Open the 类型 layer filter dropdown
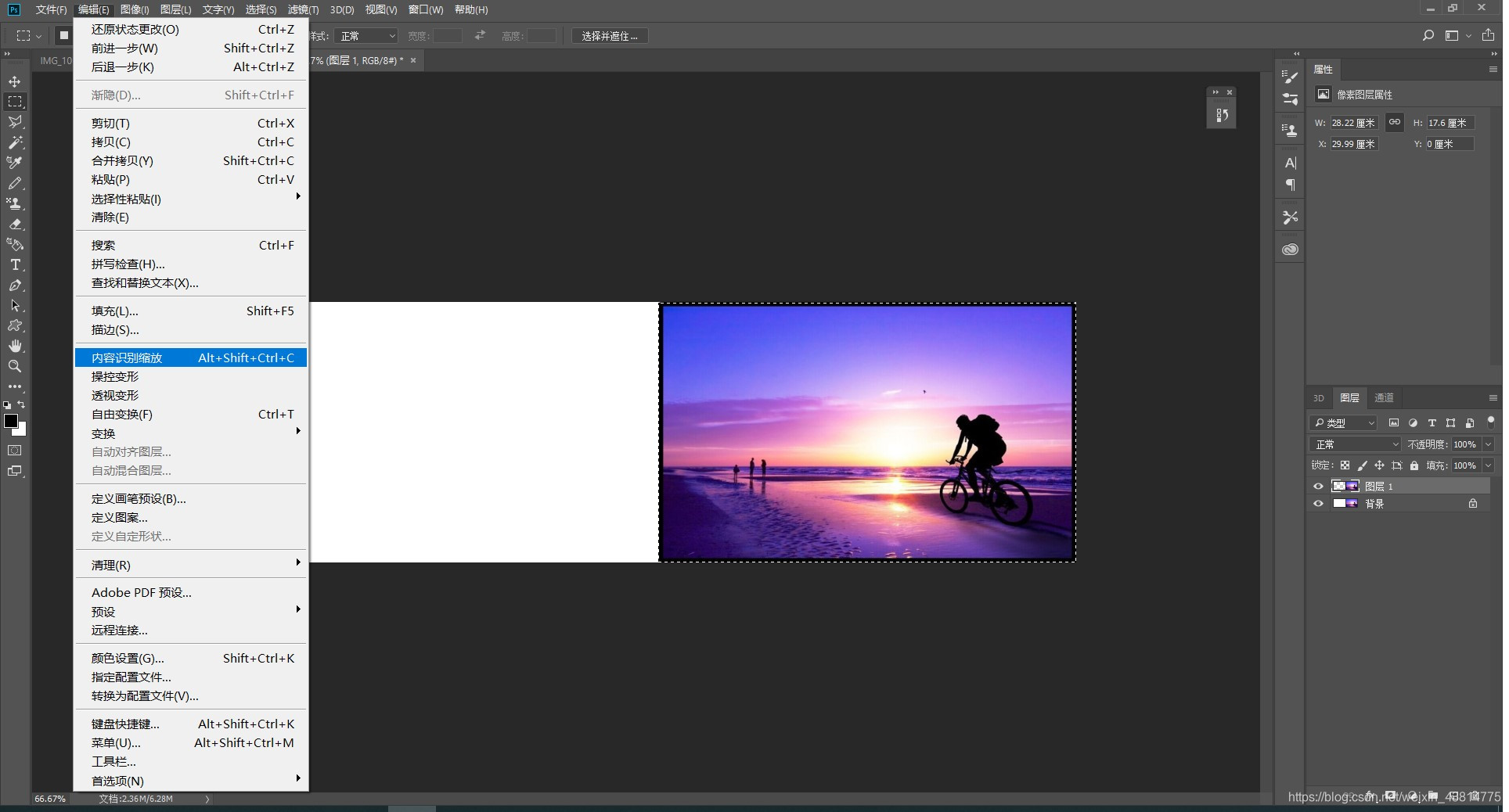 point(1343,423)
